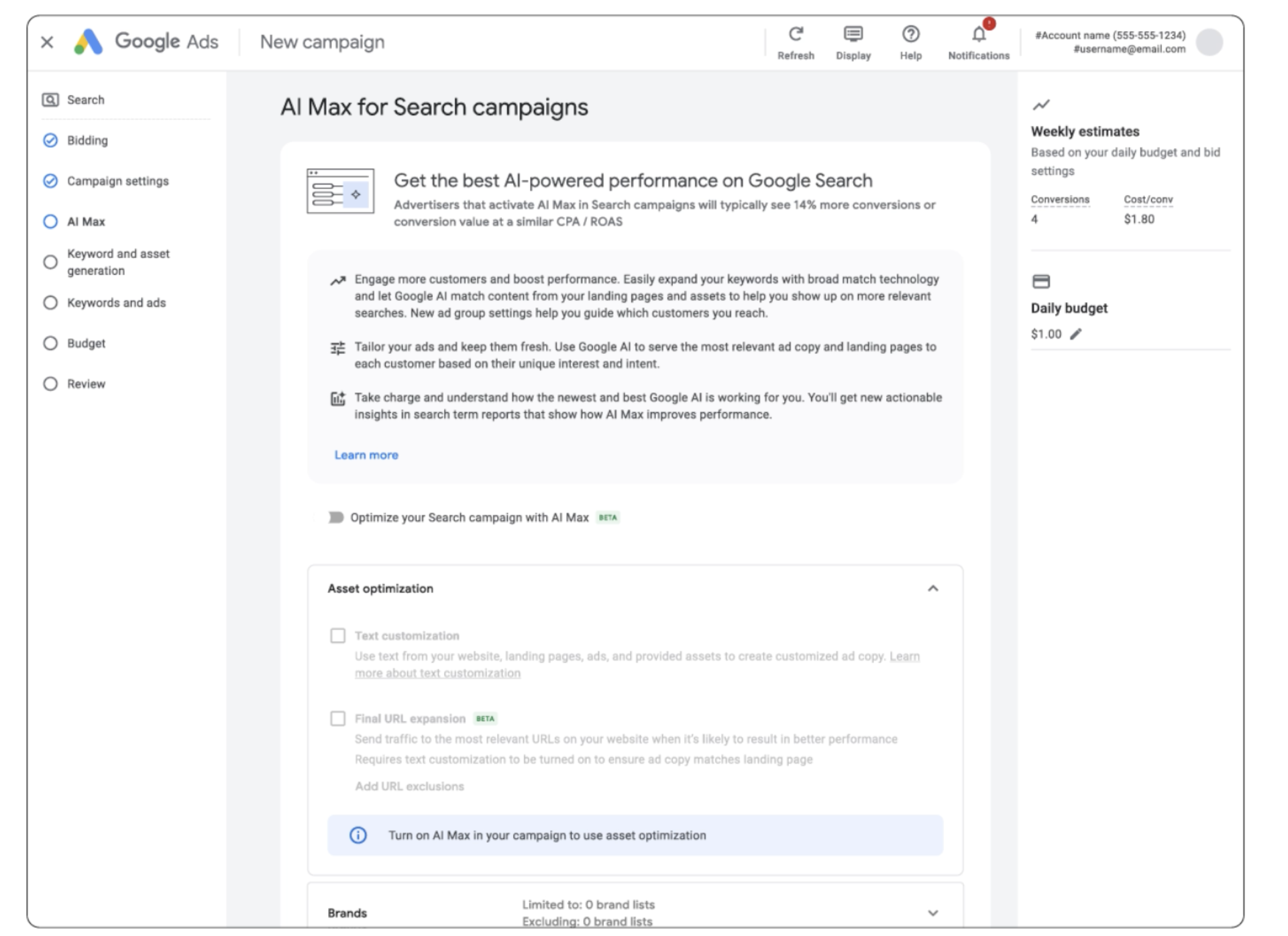Open Keyword and asset generation step
The width and height of the screenshot is (1288, 936).
(x=106, y=262)
